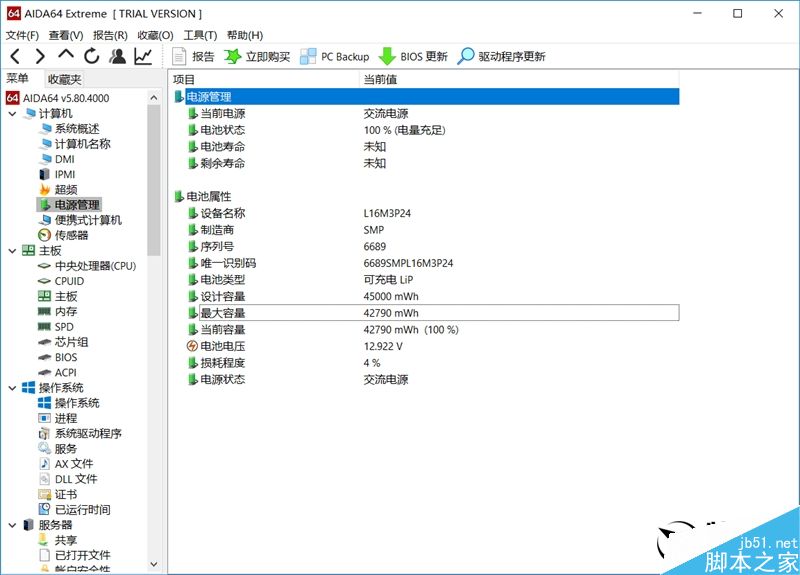Select 共享 shares item

[58, 540]
